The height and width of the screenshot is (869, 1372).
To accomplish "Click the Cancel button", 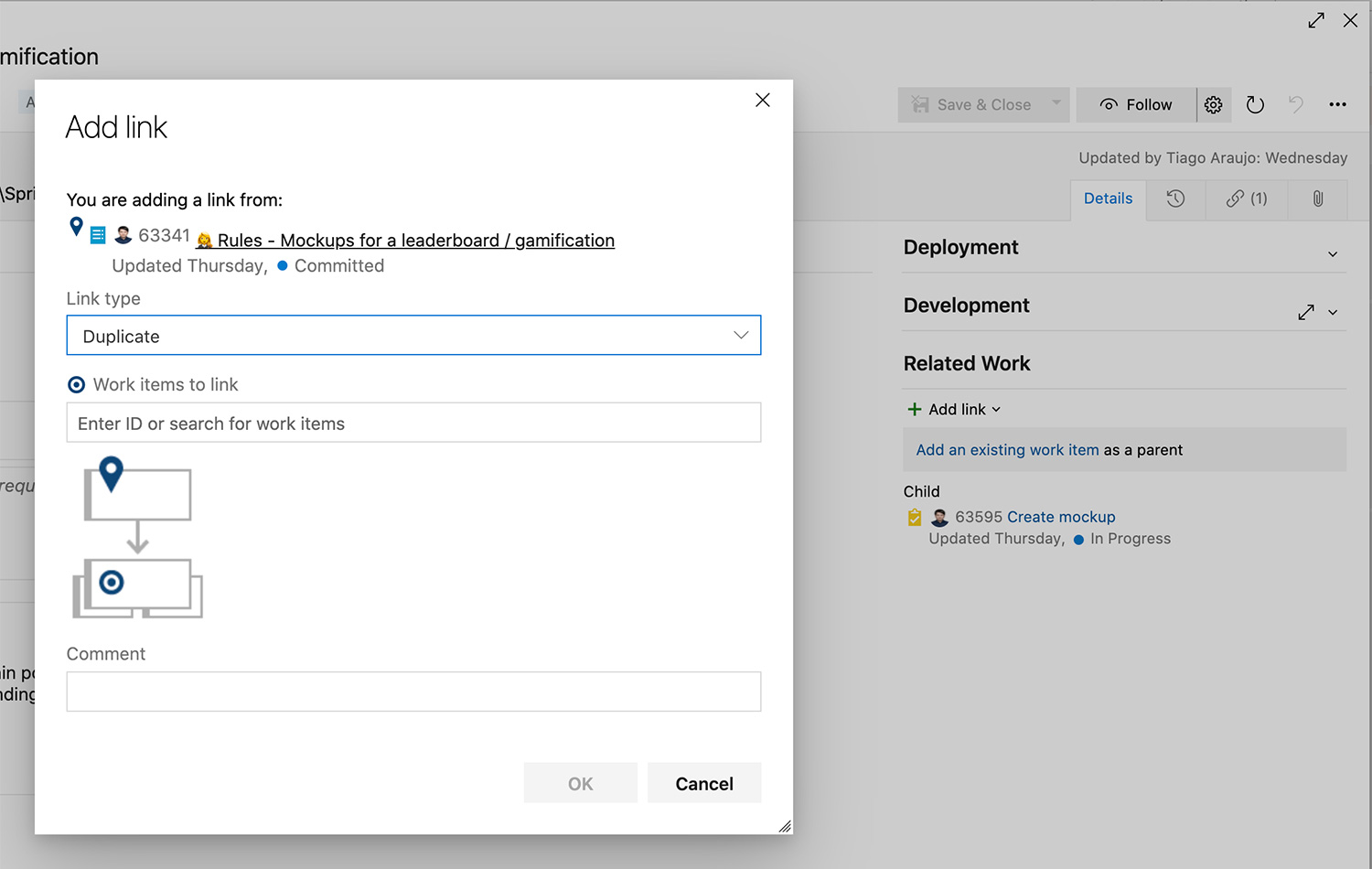I will coord(703,784).
